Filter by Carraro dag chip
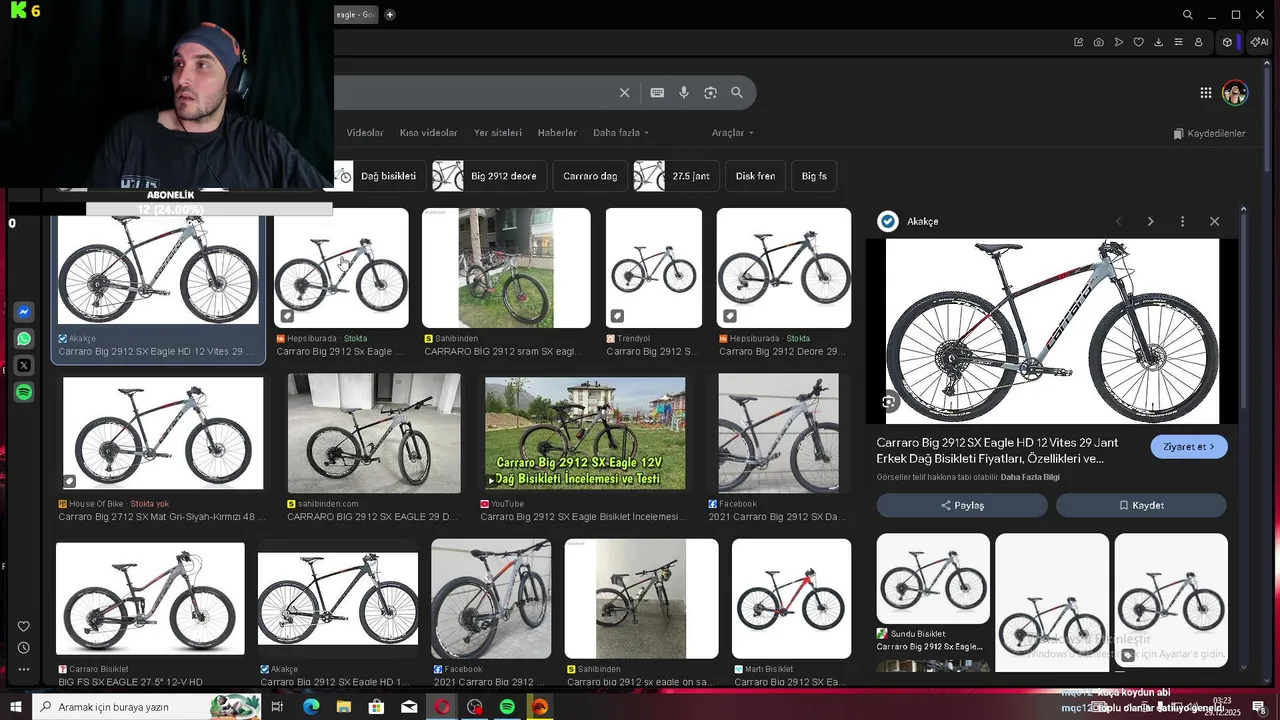Viewport: 1280px width, 720px height. click(x=590, y=176)
